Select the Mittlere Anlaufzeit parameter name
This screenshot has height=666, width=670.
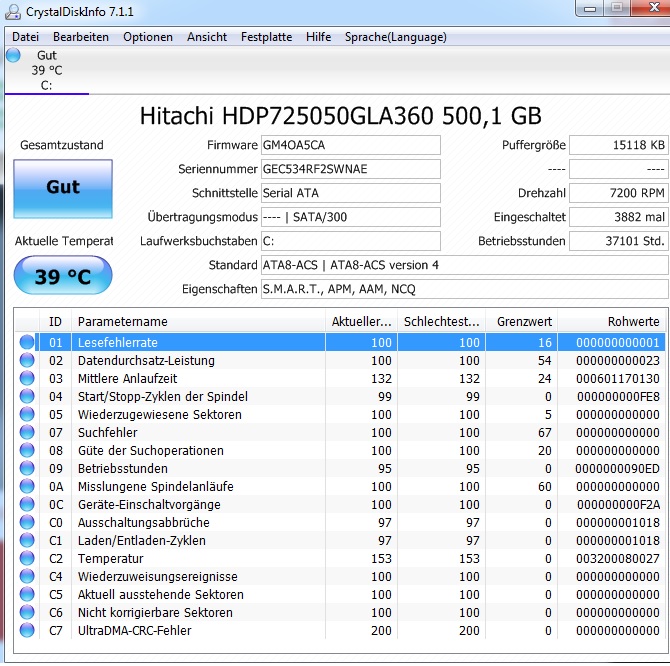click(127, 378)
